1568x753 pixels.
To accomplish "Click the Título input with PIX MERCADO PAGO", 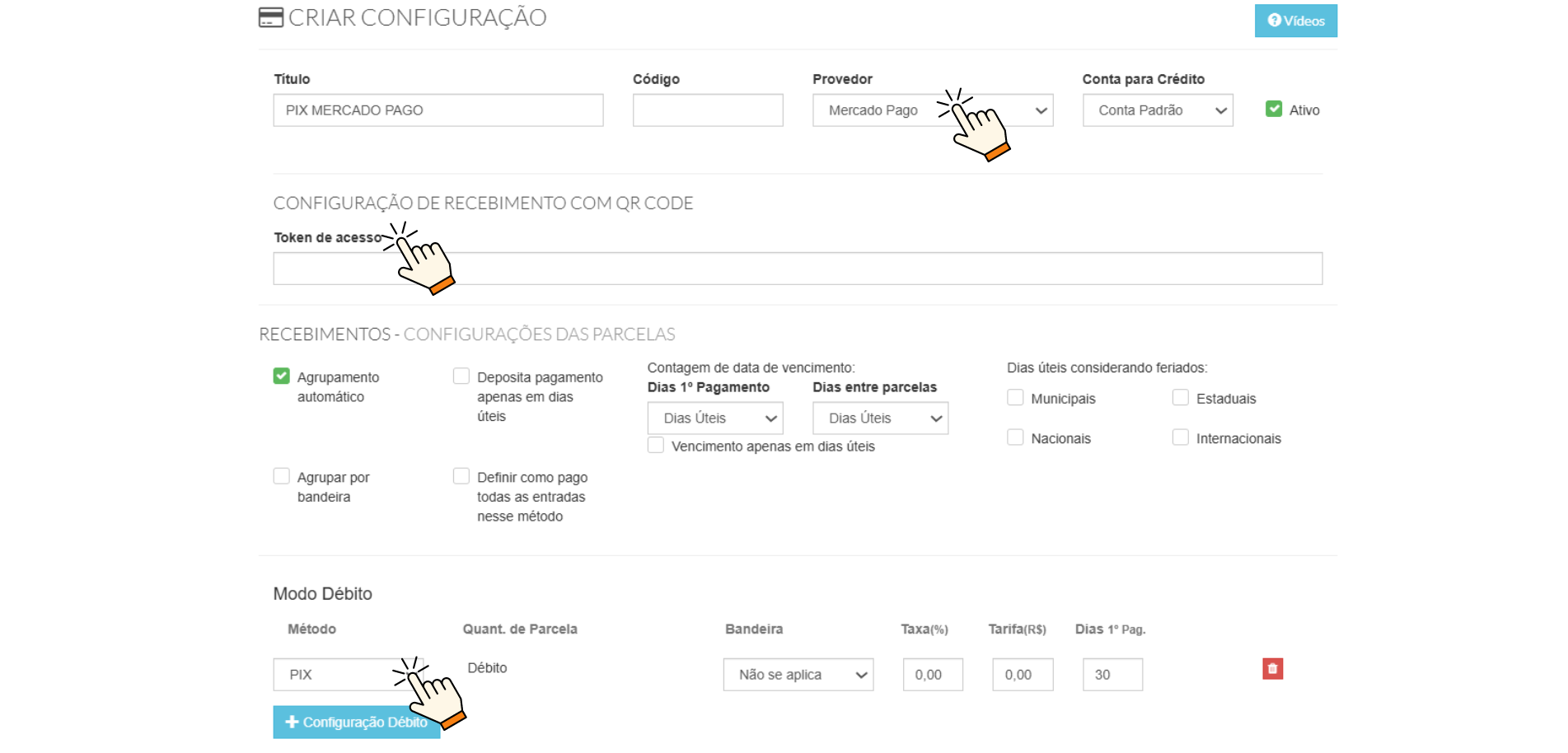I will pyautogui.click(x=438, y=110).
